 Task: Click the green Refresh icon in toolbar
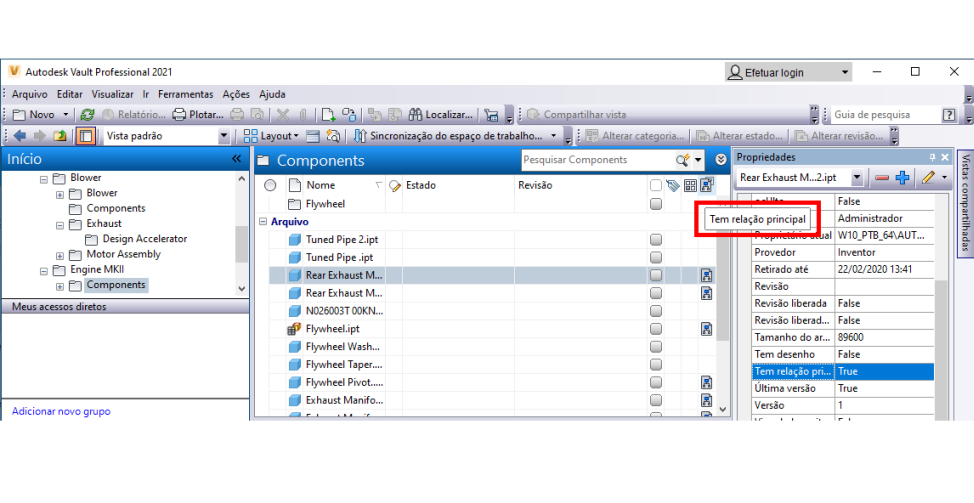88,115
